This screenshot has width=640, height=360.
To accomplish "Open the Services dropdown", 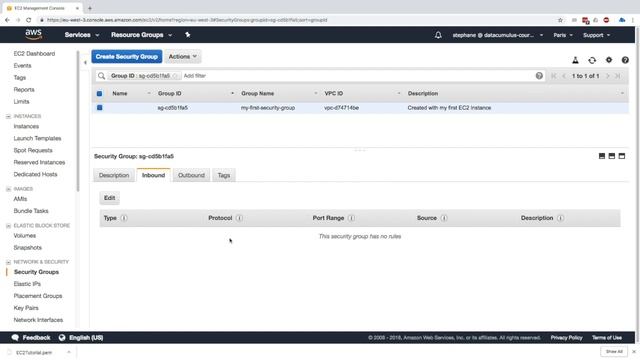I will pos(82,35).
